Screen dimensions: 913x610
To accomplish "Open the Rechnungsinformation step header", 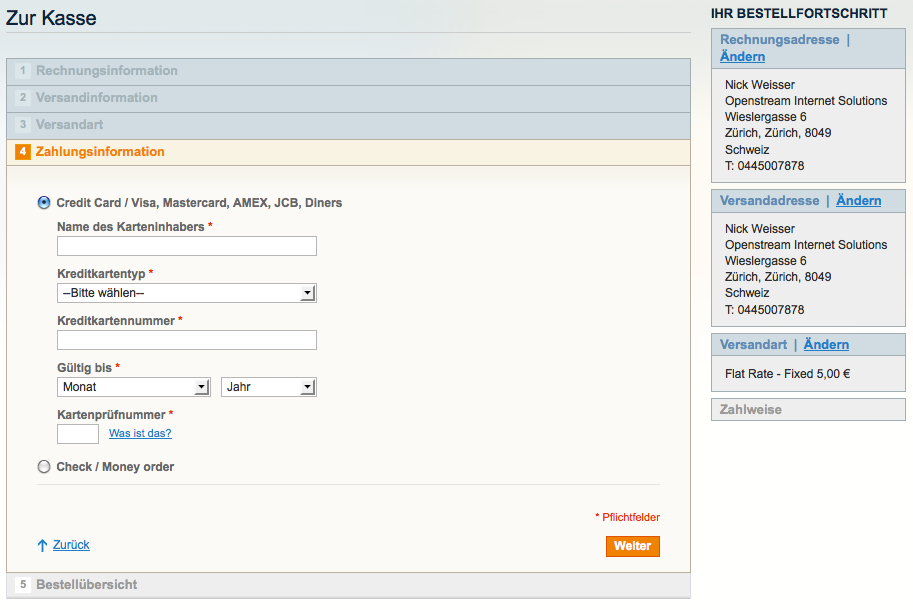I will point(107,71).
